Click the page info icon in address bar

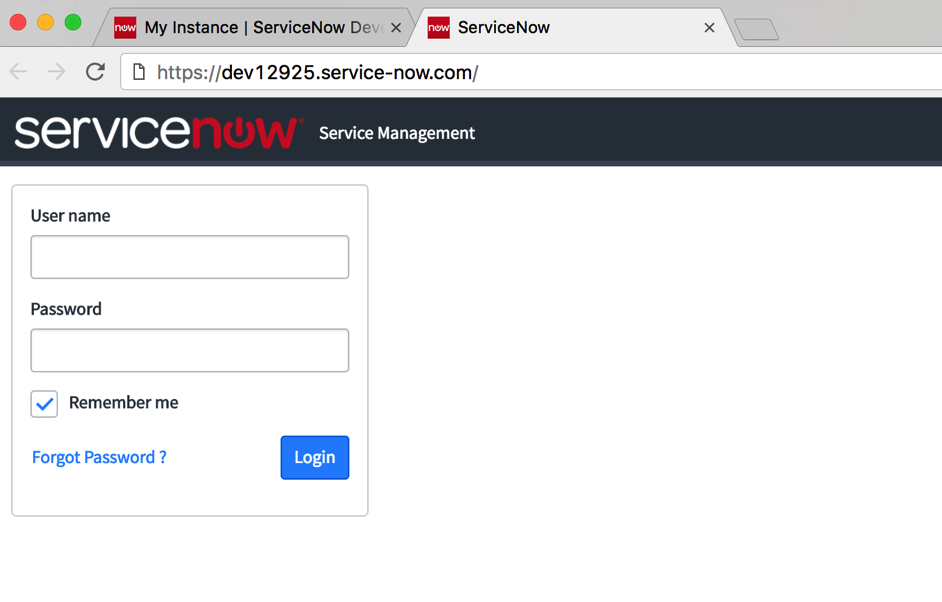[x=139, y=72]
